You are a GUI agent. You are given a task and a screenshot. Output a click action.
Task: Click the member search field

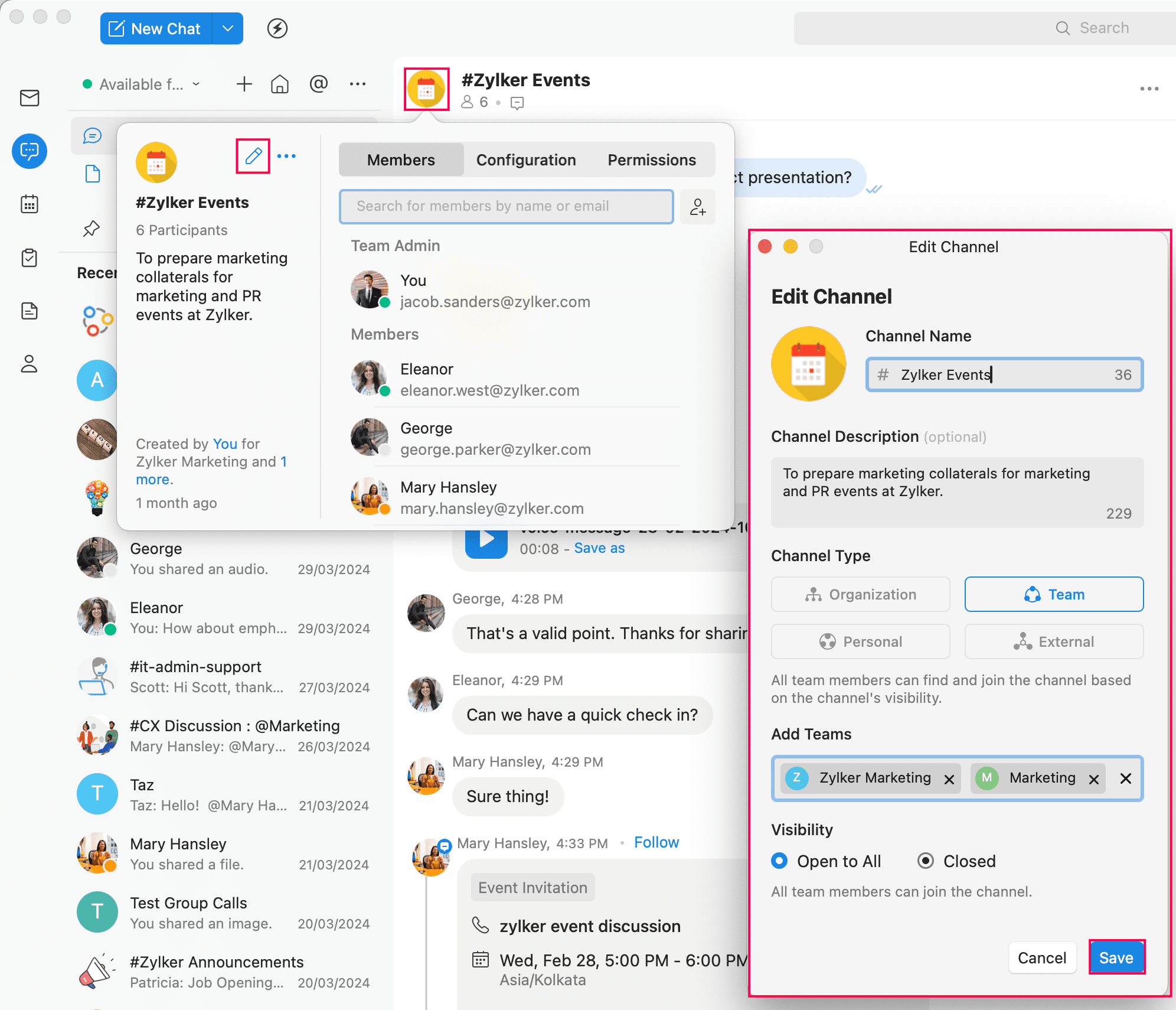tap(506, 206)
